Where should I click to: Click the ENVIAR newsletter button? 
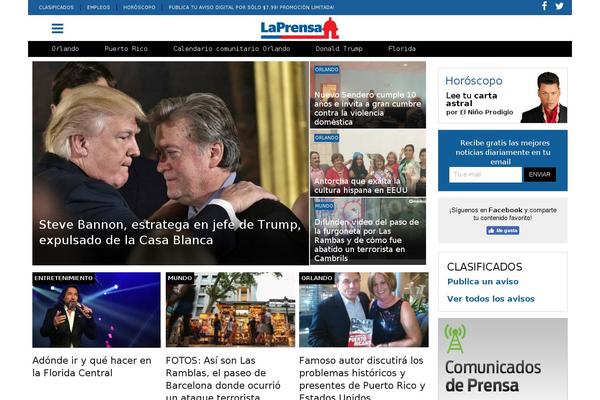pos(540,175)
